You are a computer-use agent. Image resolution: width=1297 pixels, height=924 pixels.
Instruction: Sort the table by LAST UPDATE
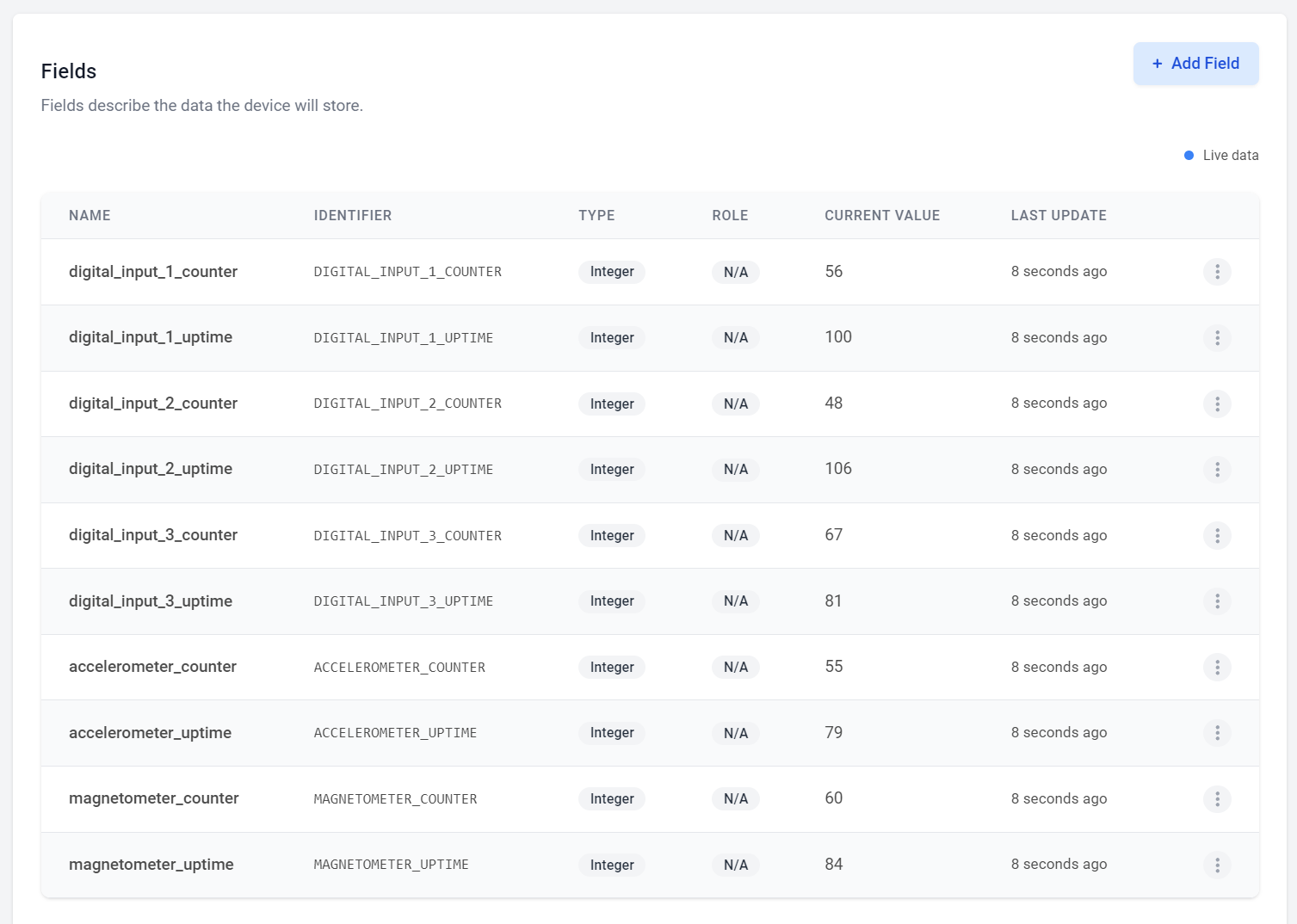click(x=1059, y=215)
